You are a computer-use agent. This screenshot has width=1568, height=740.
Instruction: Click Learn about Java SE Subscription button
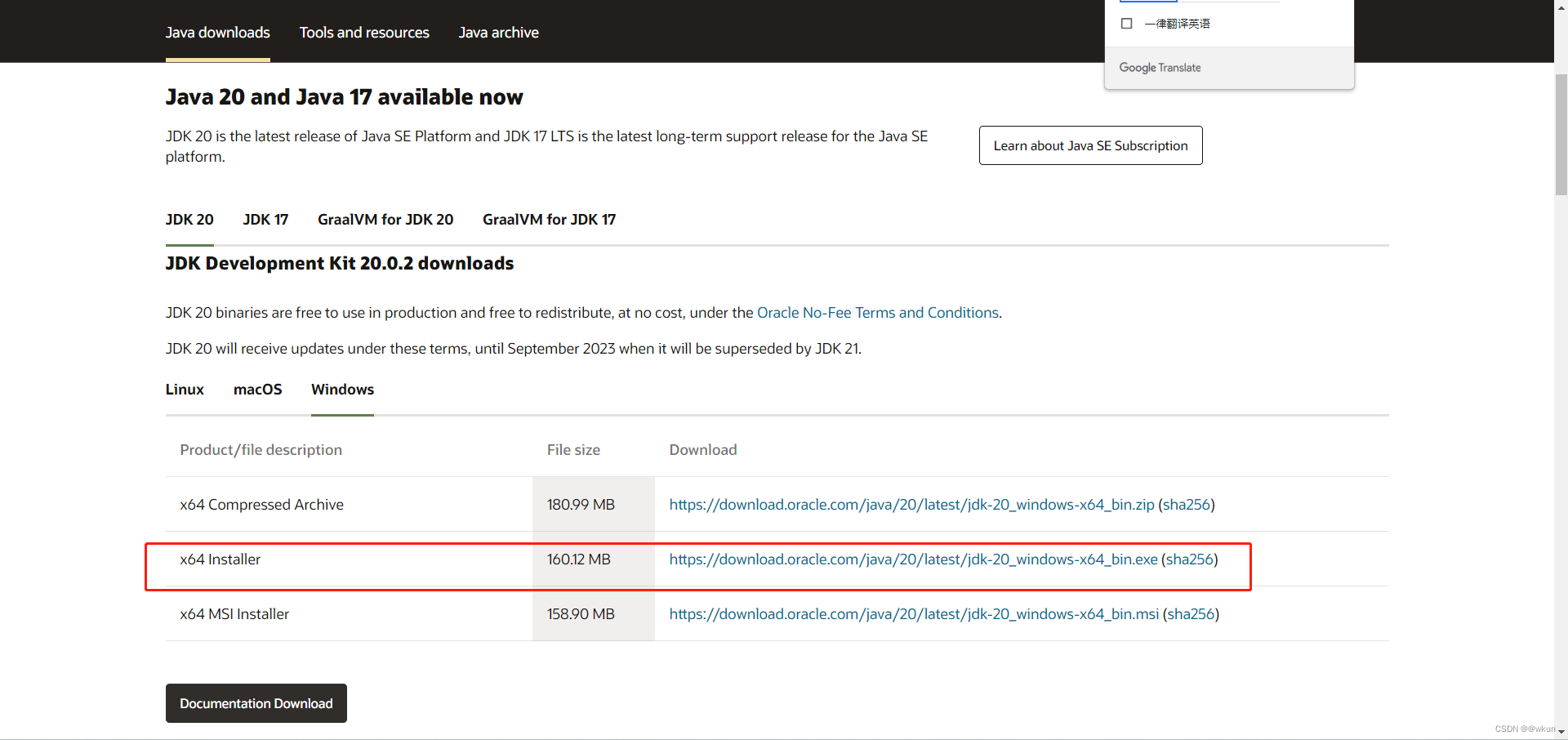[x=1090, y=145]
